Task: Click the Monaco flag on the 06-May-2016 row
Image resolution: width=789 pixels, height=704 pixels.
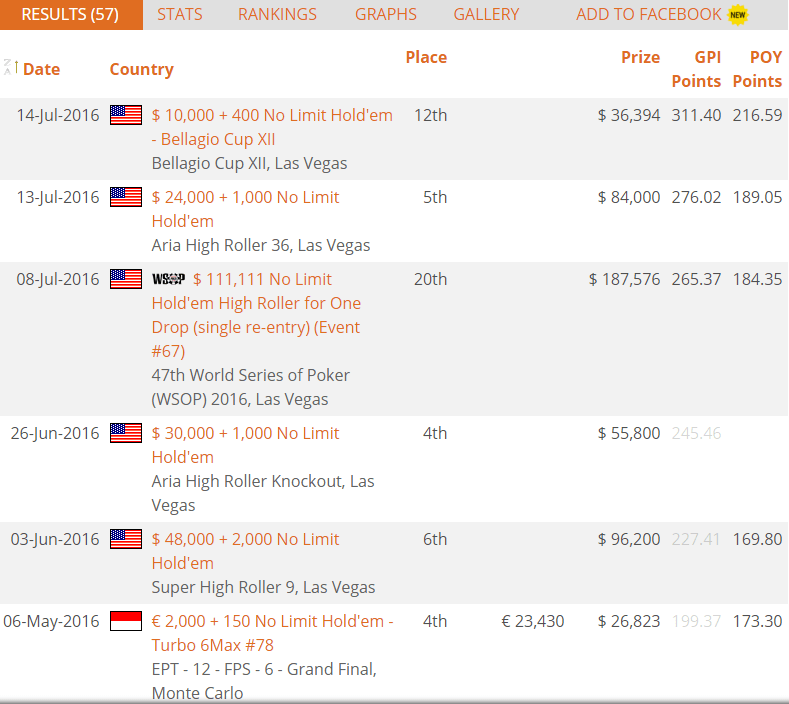Action: tap(126, 621)
